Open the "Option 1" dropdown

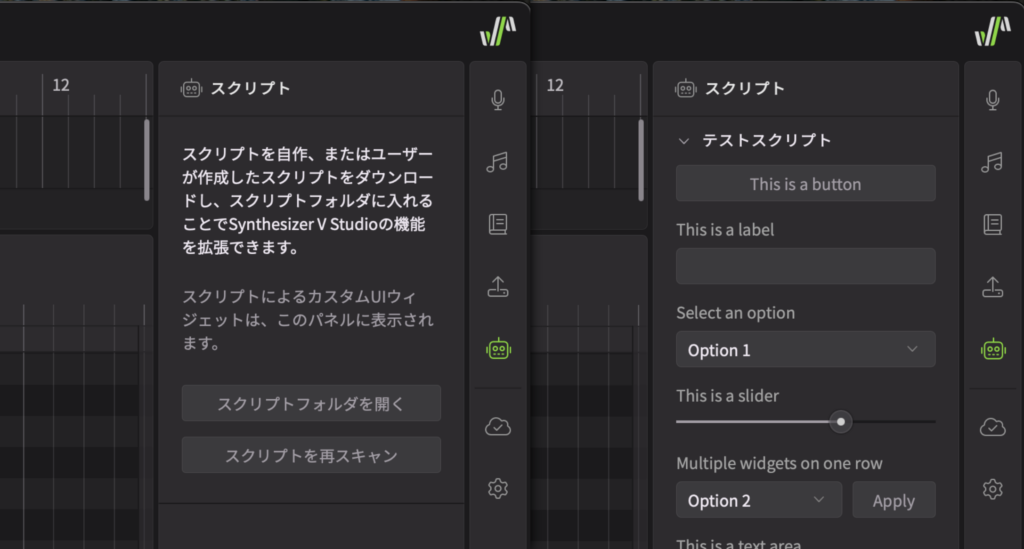805,350
